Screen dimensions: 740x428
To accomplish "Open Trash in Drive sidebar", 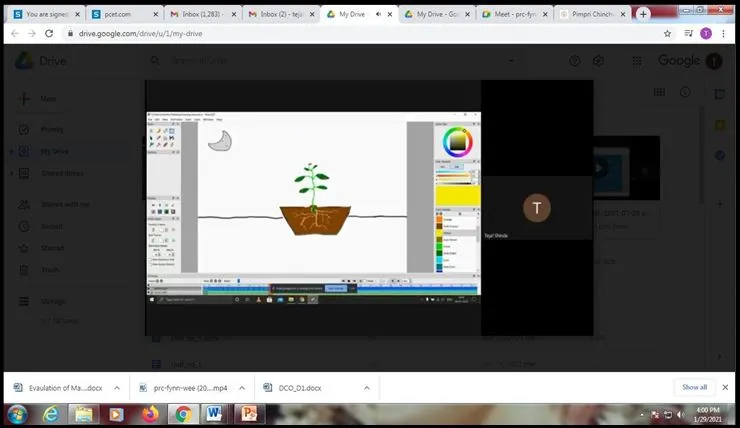I will 50,270.
